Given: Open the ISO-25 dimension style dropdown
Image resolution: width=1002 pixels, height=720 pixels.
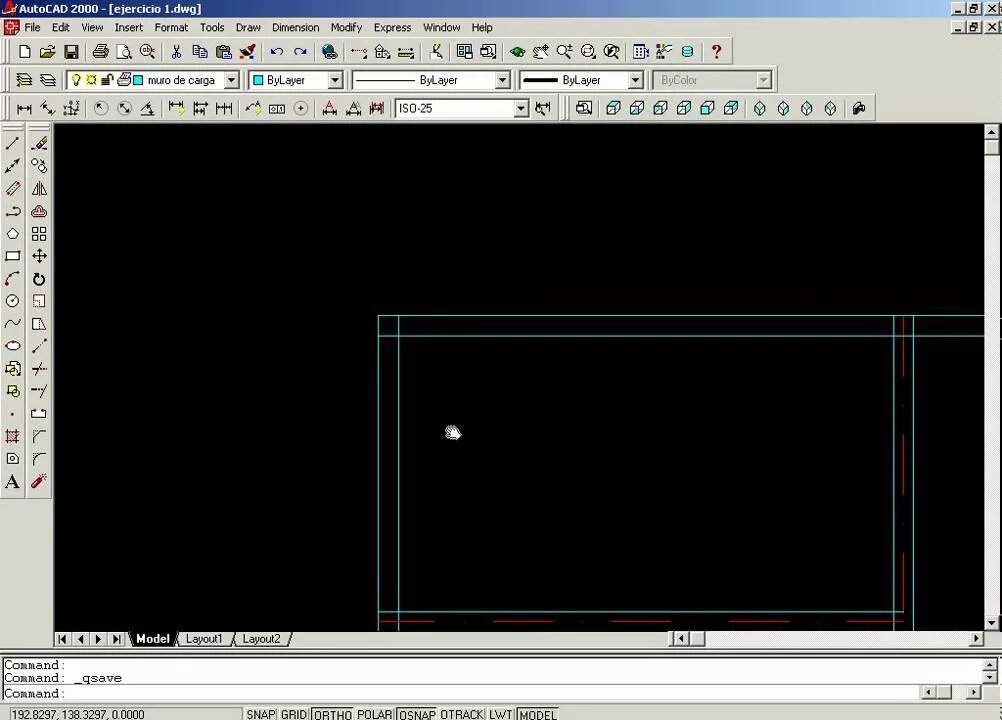Looking at the screenshot, I should [521, 108].
